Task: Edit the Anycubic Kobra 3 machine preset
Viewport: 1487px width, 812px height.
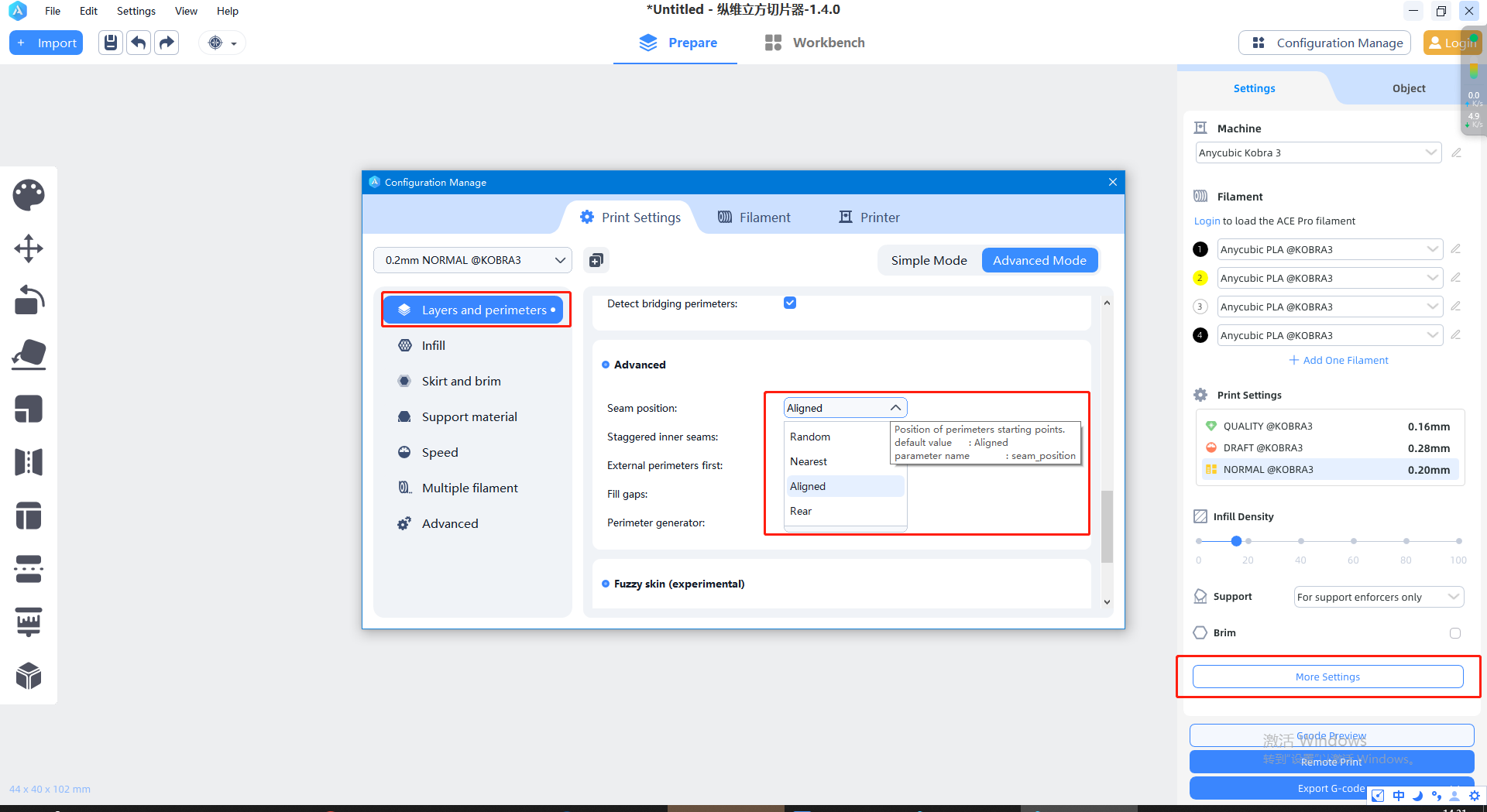Action: 1456,153
